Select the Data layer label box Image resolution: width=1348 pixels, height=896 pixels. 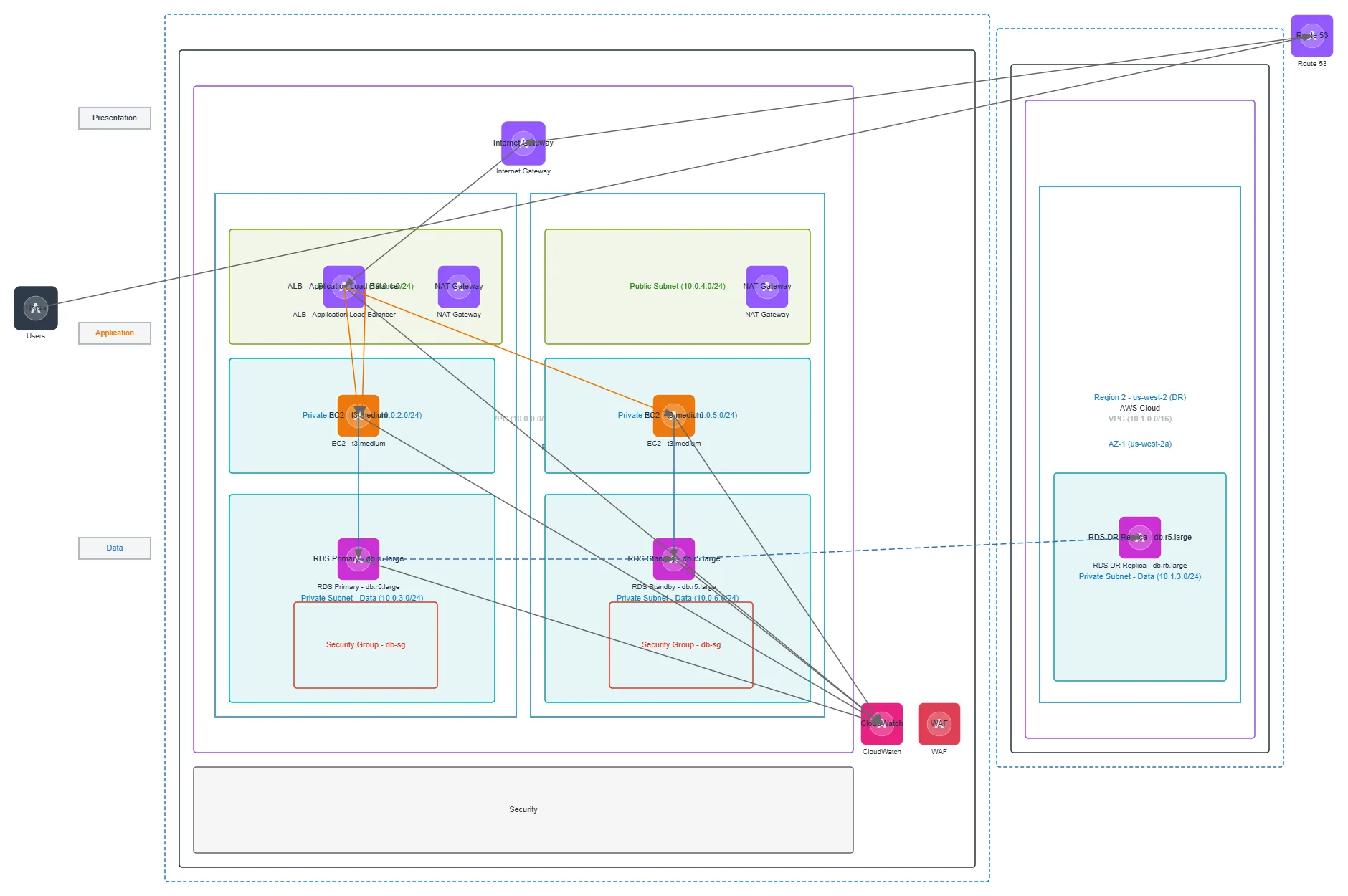(x=115, y=548)
